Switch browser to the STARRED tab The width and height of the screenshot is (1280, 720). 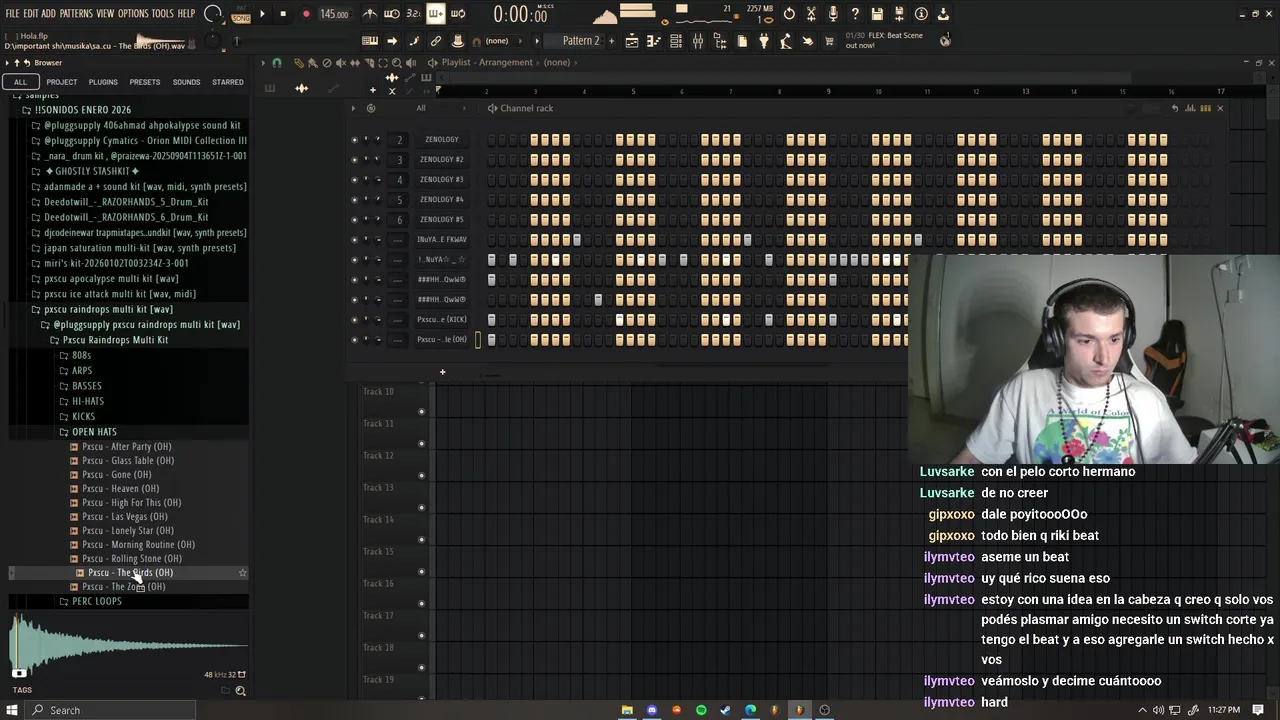coord(227,82)
